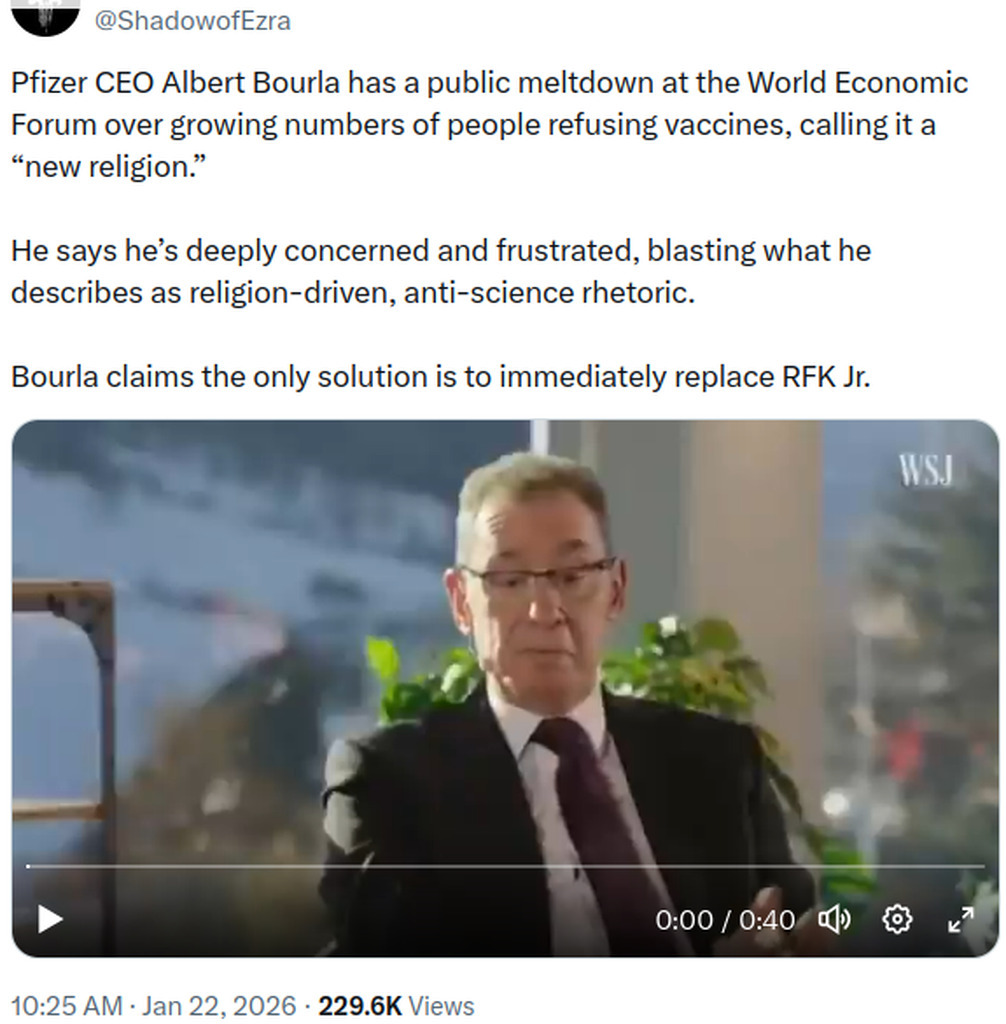Click the Jan 22, 2026 date

click(x=219, y=1006)
